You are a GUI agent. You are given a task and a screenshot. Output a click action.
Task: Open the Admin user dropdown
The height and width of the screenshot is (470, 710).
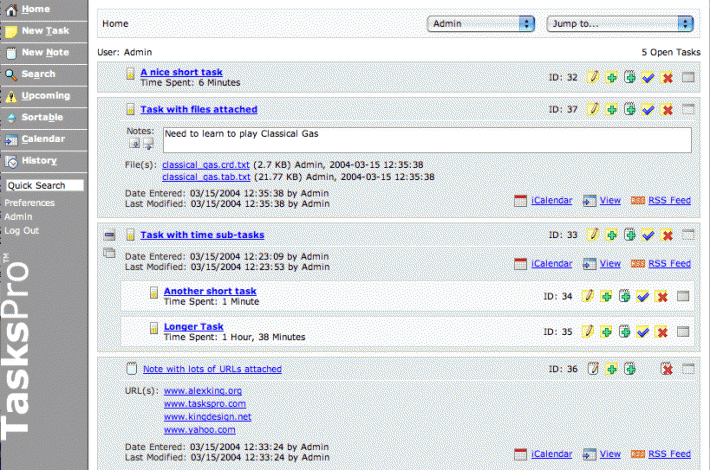(481, 24)
